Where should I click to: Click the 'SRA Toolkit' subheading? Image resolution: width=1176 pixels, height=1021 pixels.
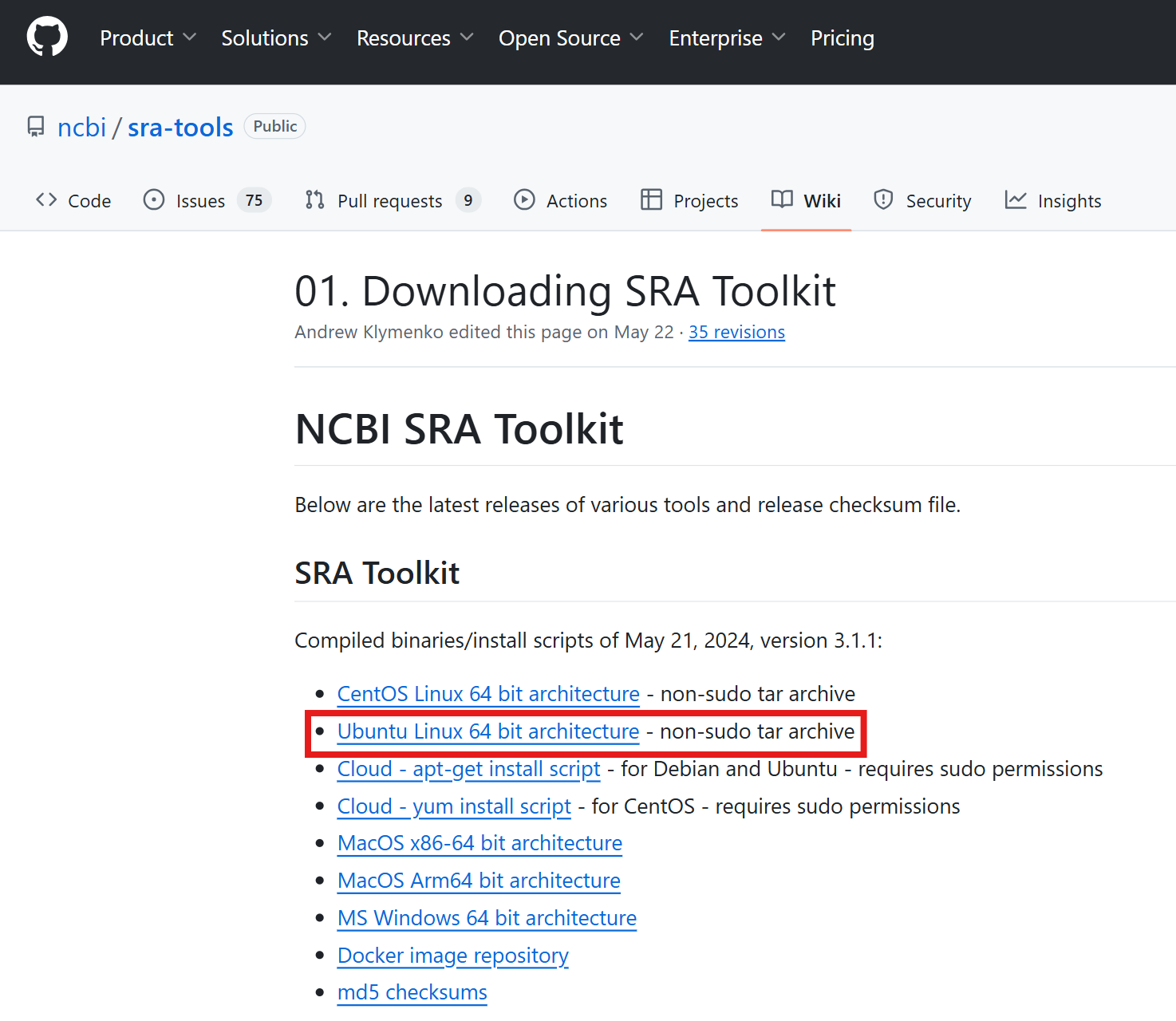377,573
